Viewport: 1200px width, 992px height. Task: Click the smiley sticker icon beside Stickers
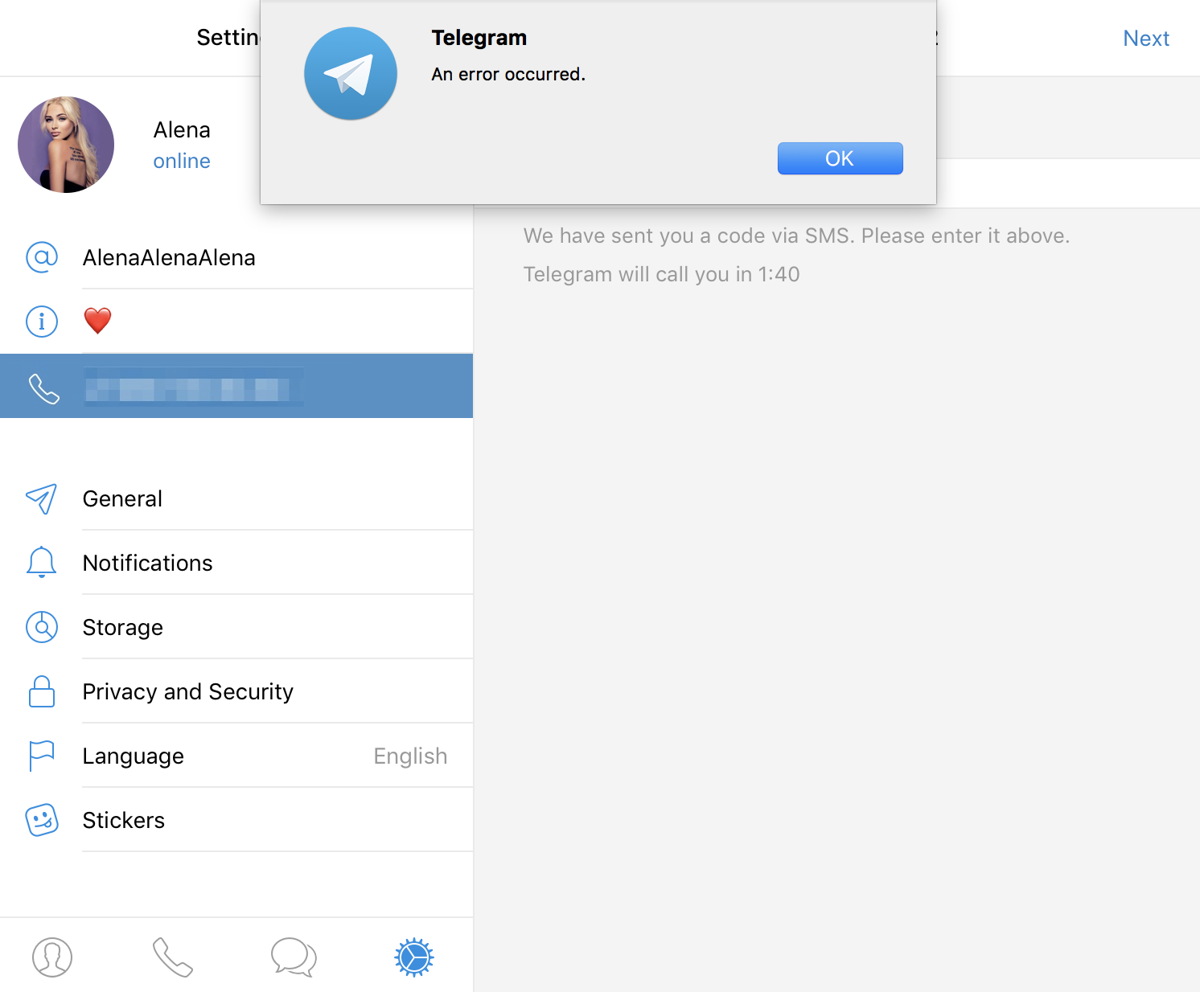pyautogui.click(x=41, y=820)
